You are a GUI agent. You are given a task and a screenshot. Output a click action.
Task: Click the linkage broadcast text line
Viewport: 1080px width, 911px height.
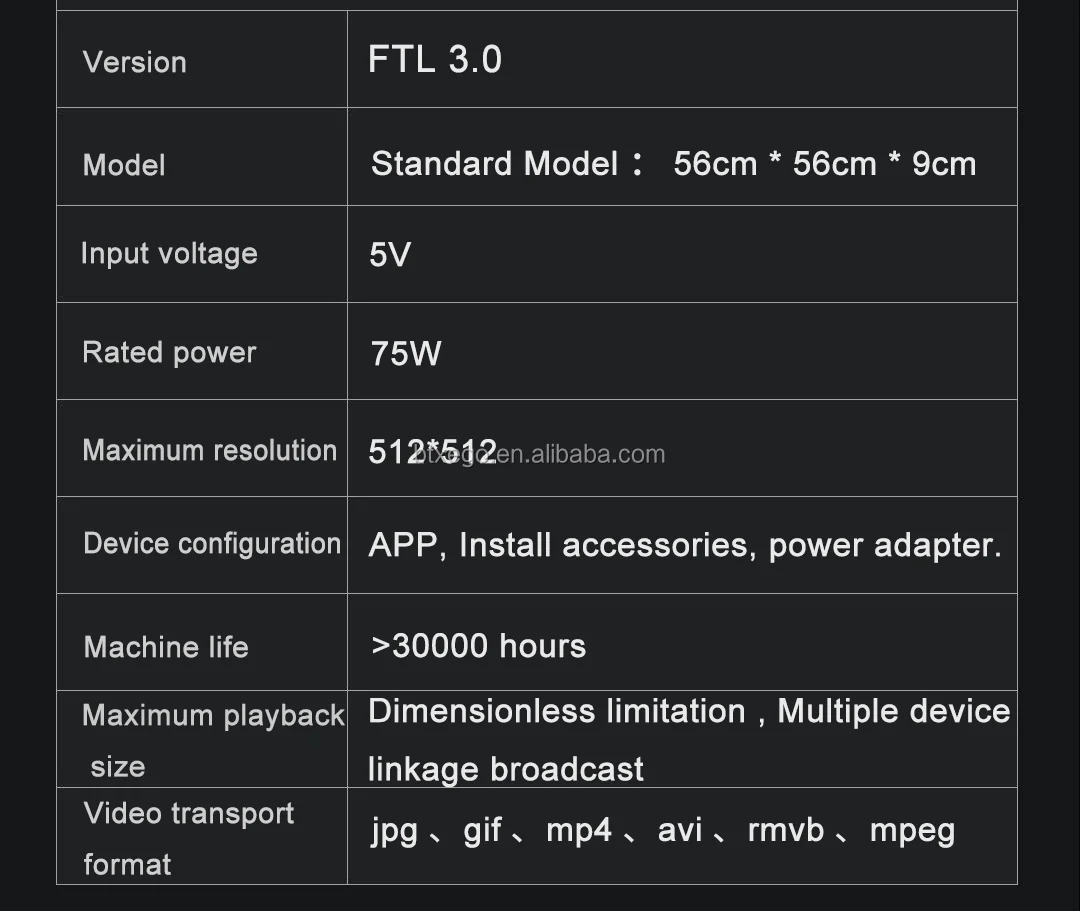pos(506,769)
